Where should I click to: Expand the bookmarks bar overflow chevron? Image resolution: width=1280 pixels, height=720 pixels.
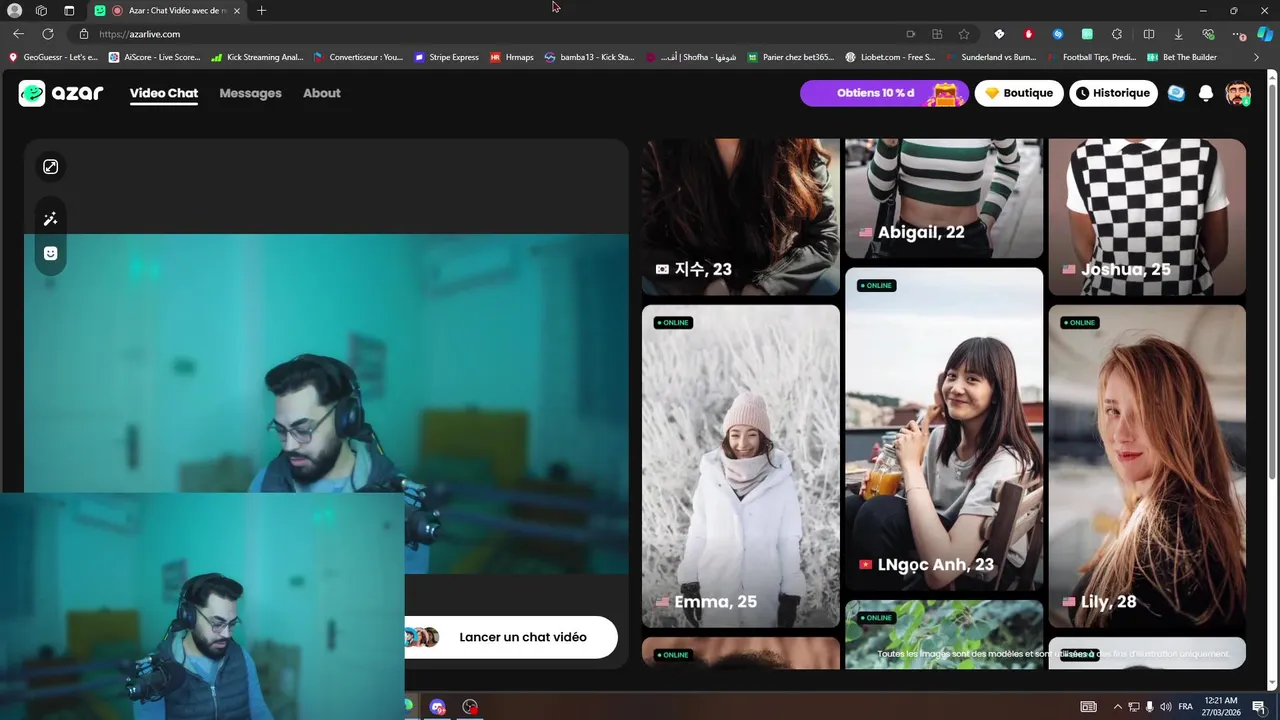[1256, 57]
